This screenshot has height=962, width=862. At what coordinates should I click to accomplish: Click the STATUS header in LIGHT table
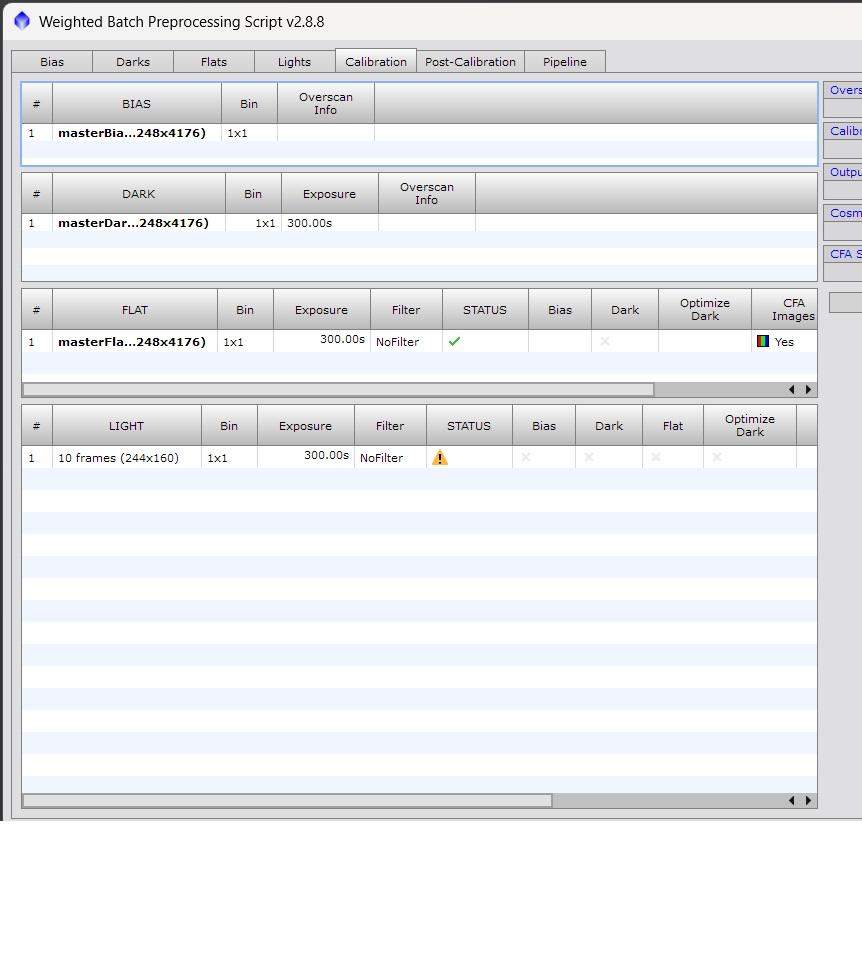pyautogui.click(x=469, y=426)
